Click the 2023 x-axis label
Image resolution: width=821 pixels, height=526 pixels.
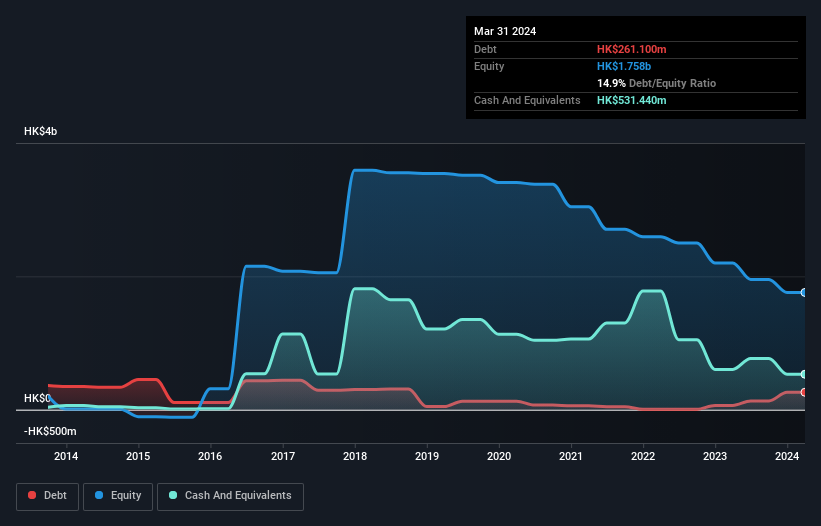tap(715, 456)
